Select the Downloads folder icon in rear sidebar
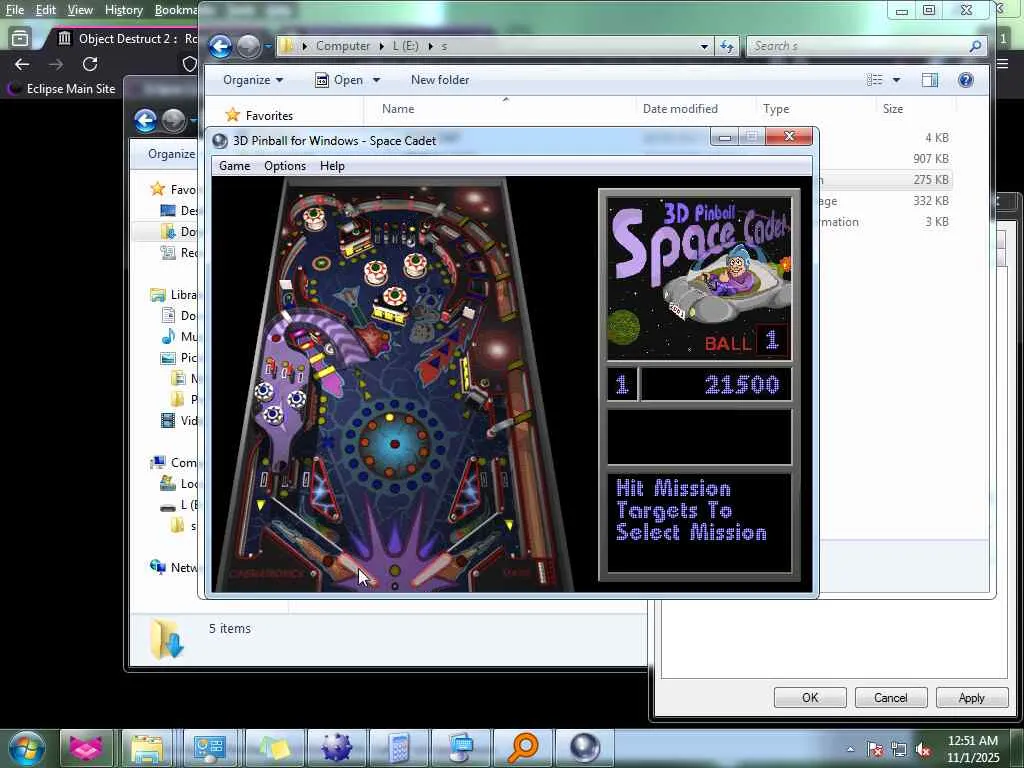 click(168, 231)
